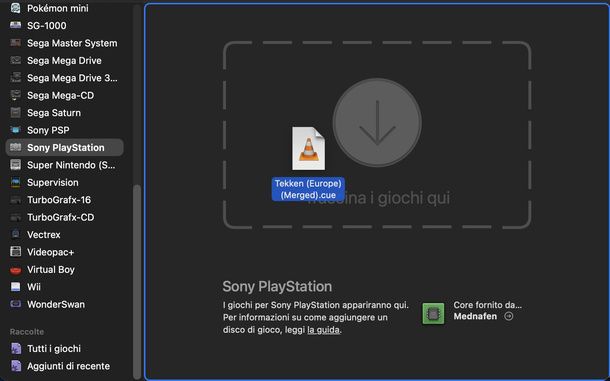
Task: Click the Videopac+ icon
Action: point(16,252)
